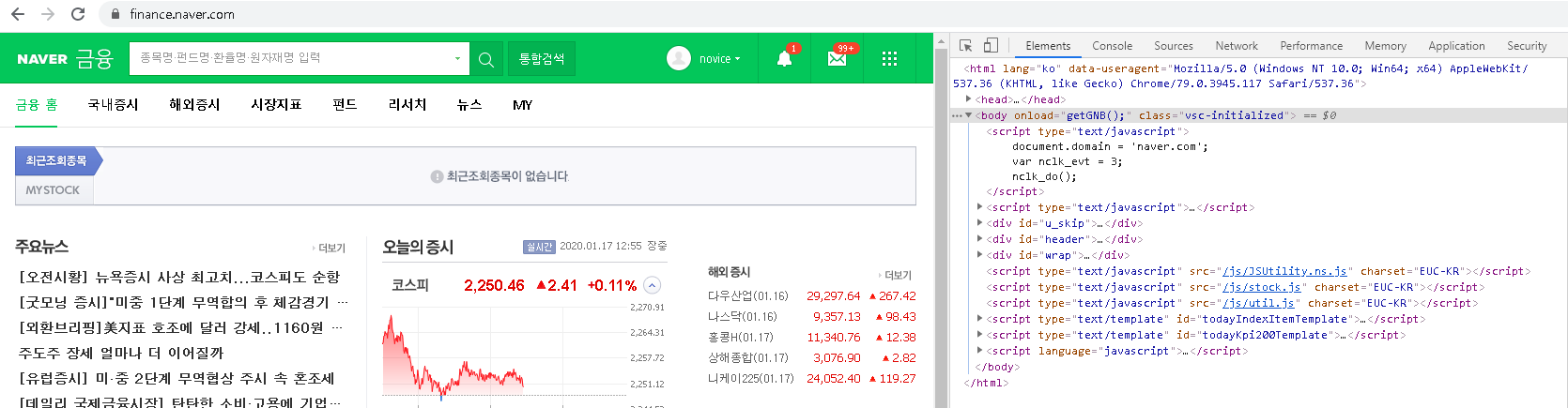Click circular arrow next to 코스피 change

pos(653,285)
